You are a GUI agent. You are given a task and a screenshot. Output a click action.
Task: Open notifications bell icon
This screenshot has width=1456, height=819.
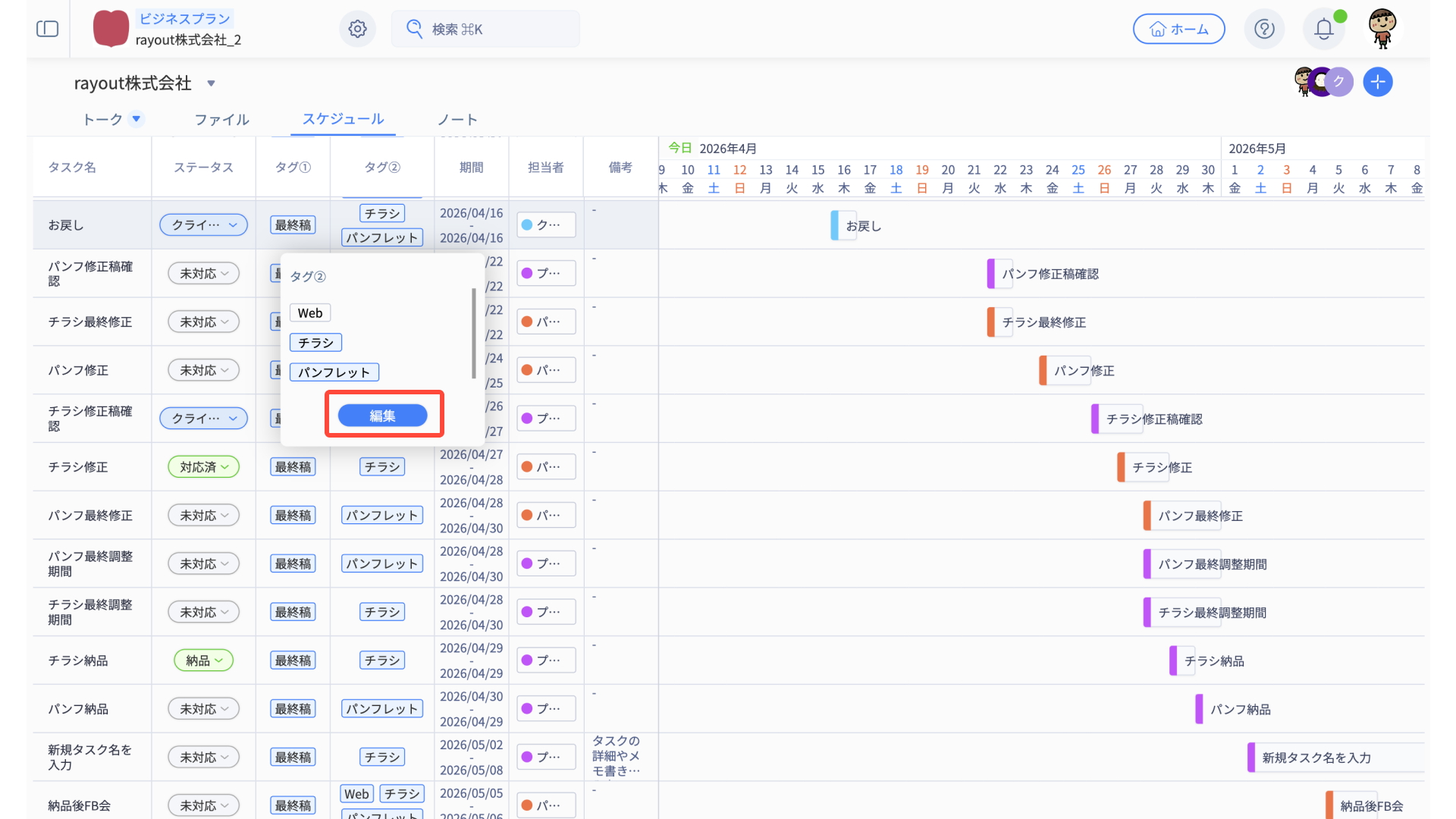pyautogui.click(x=1323, y=29)
